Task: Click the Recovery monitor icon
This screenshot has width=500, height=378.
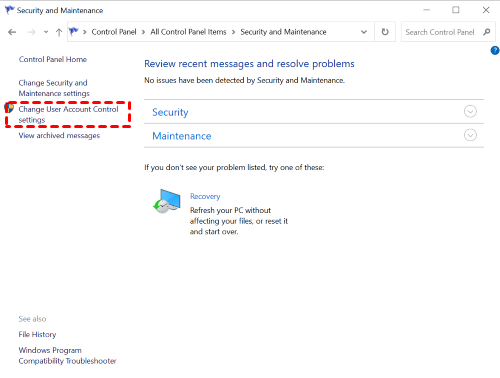Action: point(167,201)
